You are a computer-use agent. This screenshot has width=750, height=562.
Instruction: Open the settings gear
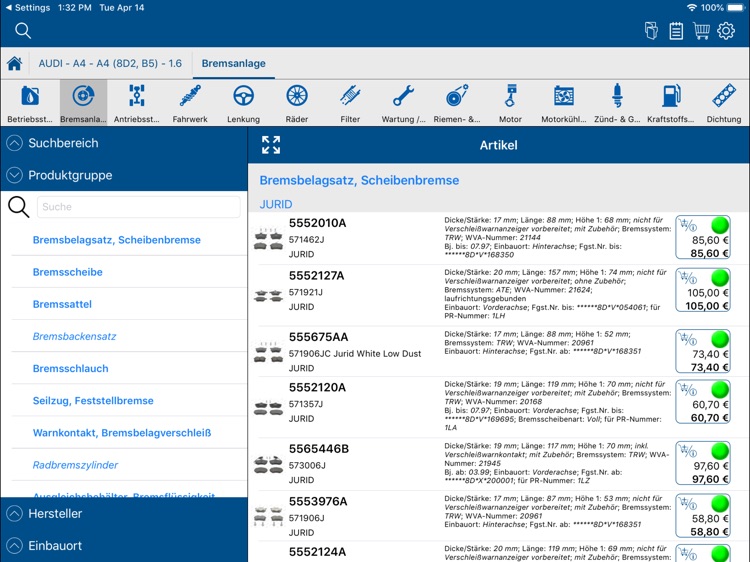726,31
